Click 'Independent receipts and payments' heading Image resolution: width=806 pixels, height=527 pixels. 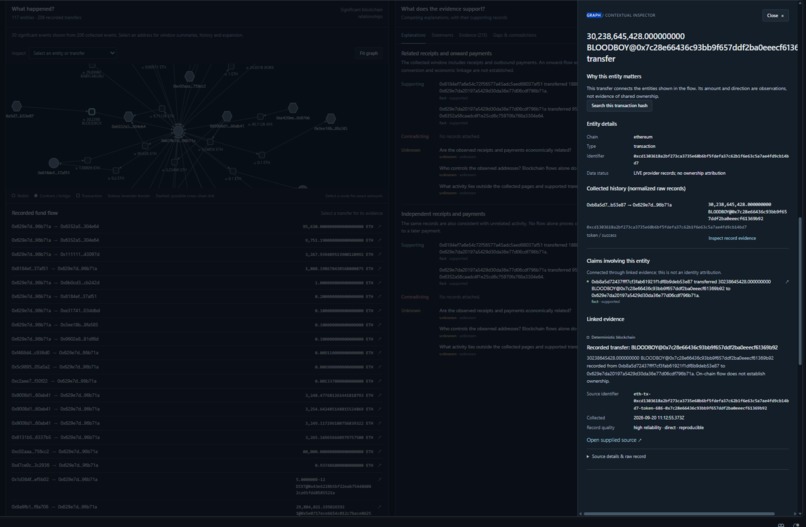point(443,214)
